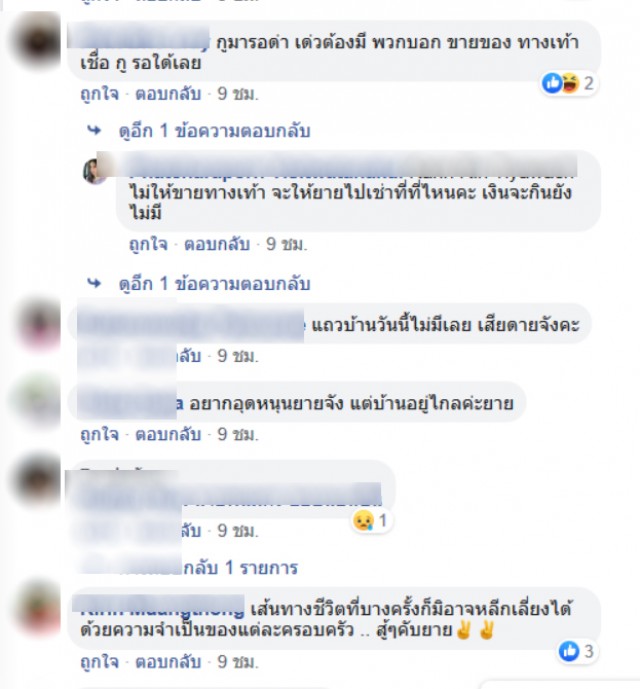Like the nested reply comment via 'ถูกใจ'

(148, 244)
